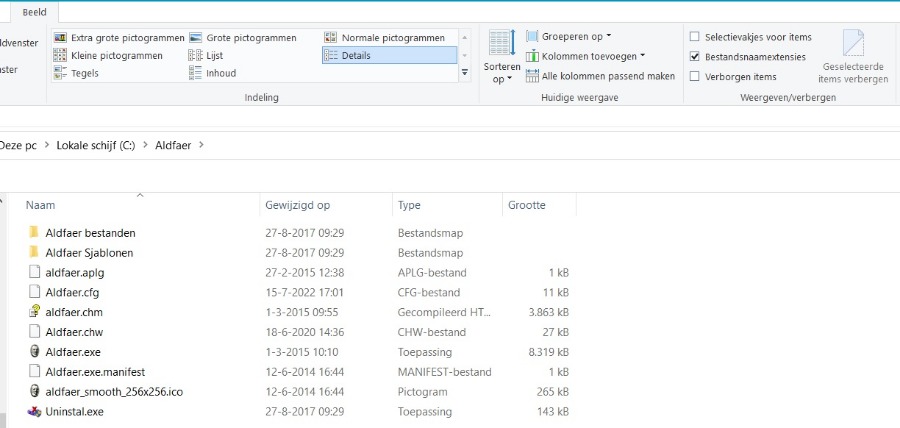
Task: Enable Selectievakjes voor items checkbox
Action: pyautogui.click(x=695, y=37)
